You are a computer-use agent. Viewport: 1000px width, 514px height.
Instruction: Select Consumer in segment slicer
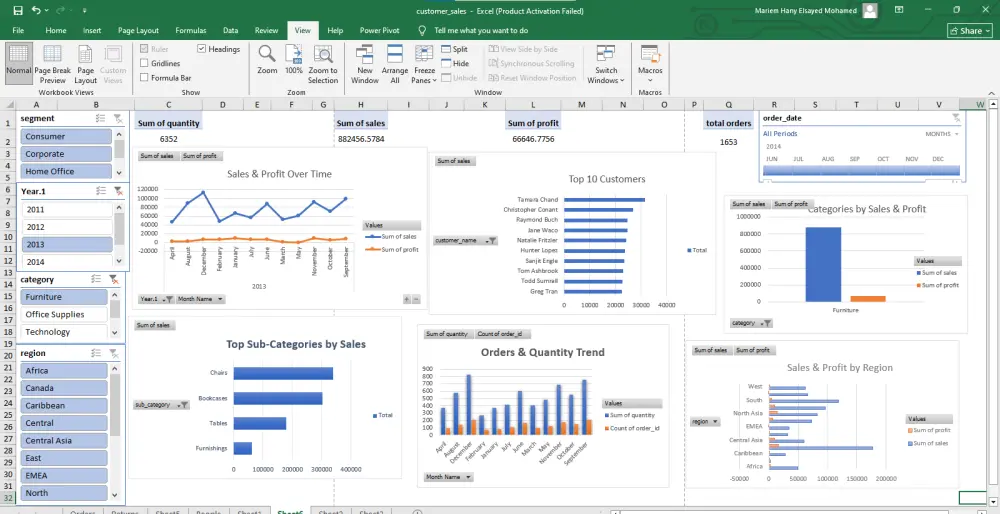pos(66,136)
